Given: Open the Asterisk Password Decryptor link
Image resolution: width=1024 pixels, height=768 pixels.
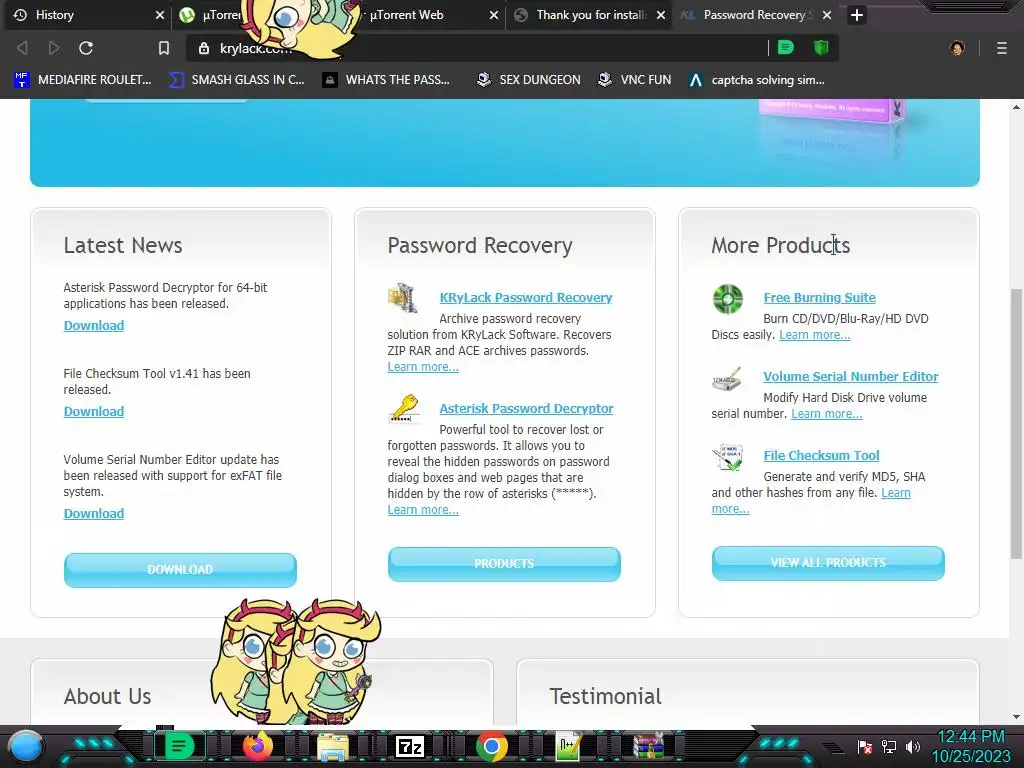Looking at the screenshot, I should point(526,408).
